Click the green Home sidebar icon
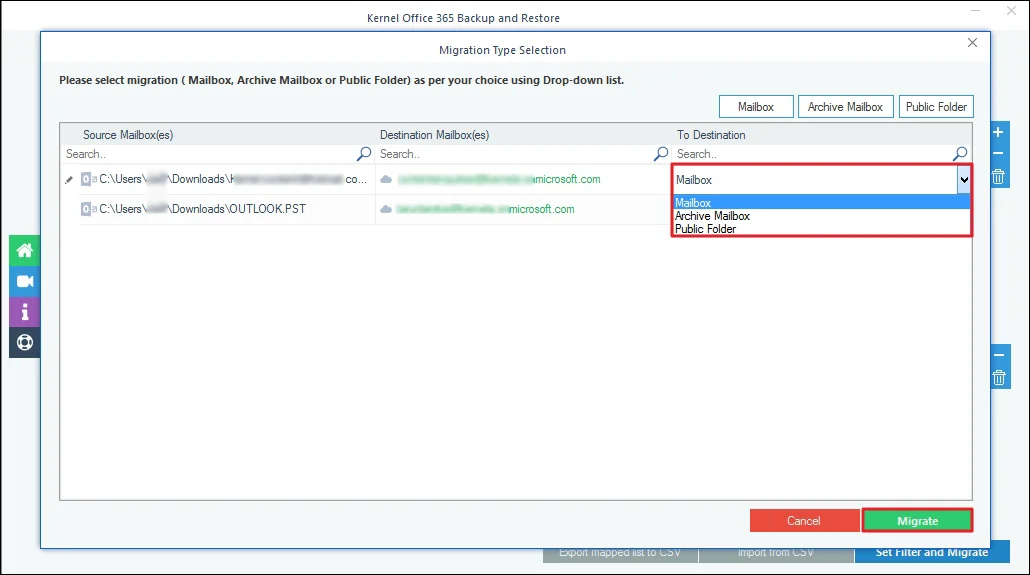The image size is (1030, 575). (x=25, y=250)
